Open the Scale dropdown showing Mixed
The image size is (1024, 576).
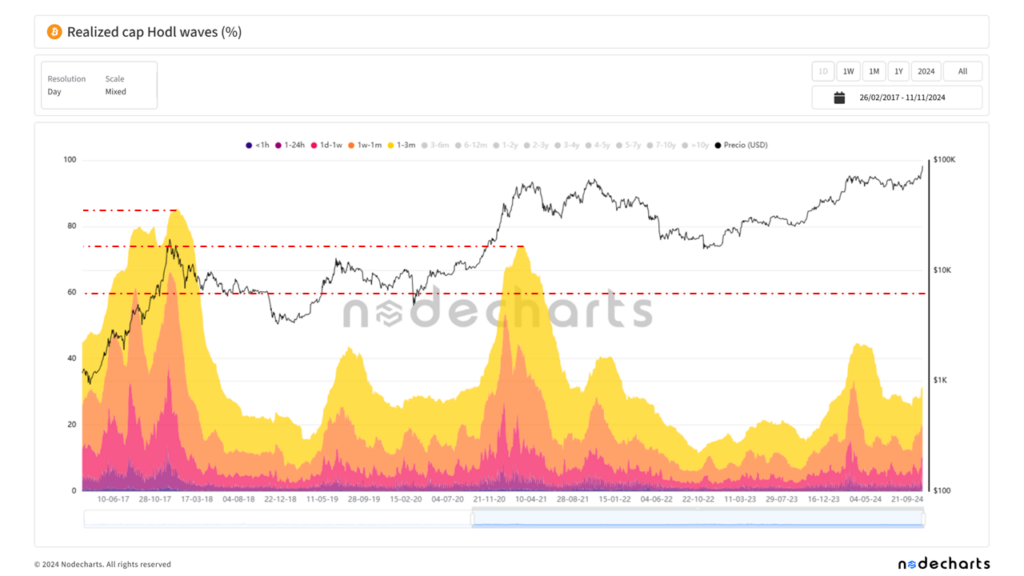(x=114, y=84)
